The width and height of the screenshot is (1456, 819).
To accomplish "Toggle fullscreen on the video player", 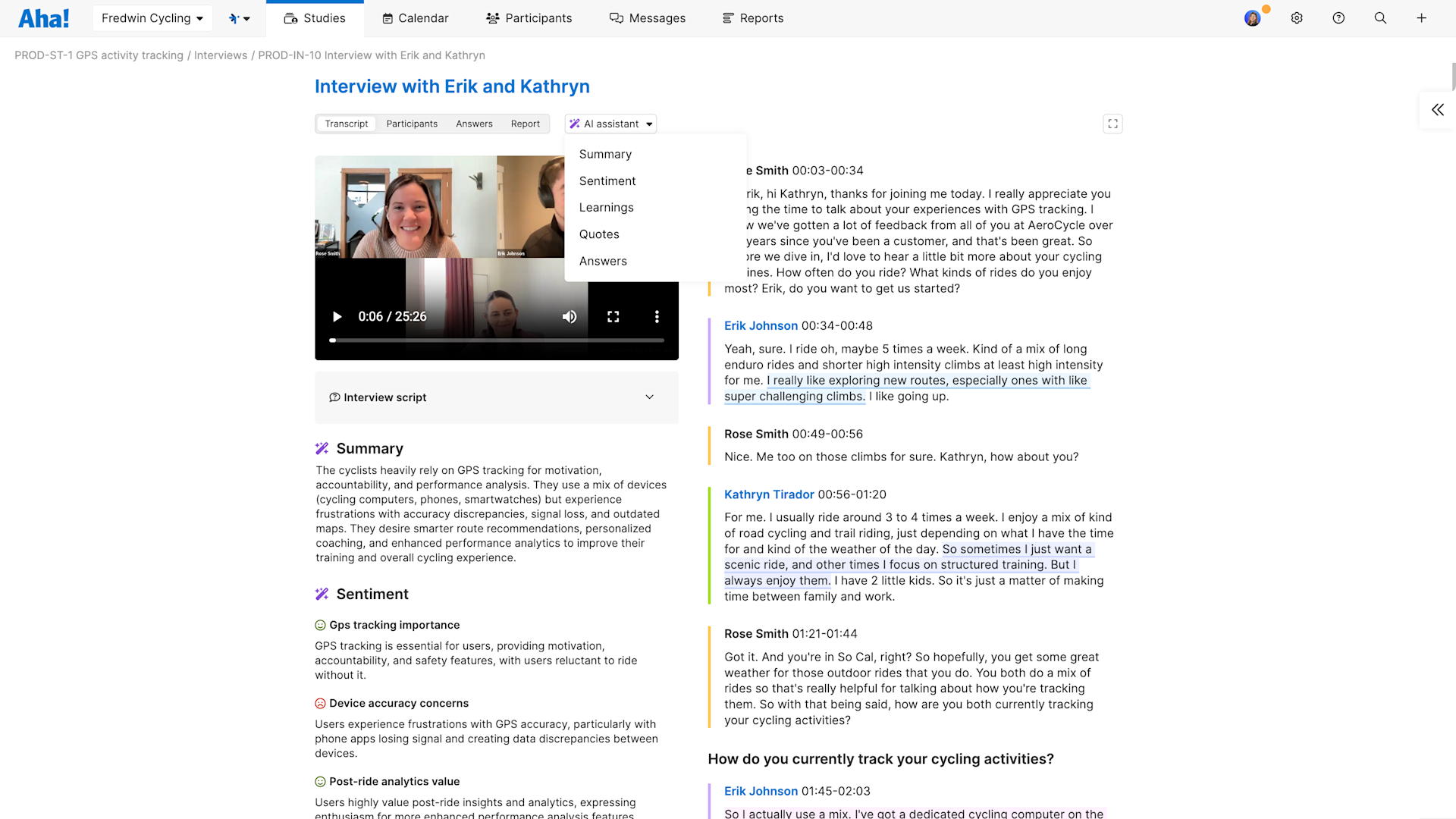I will coord(613,316).
